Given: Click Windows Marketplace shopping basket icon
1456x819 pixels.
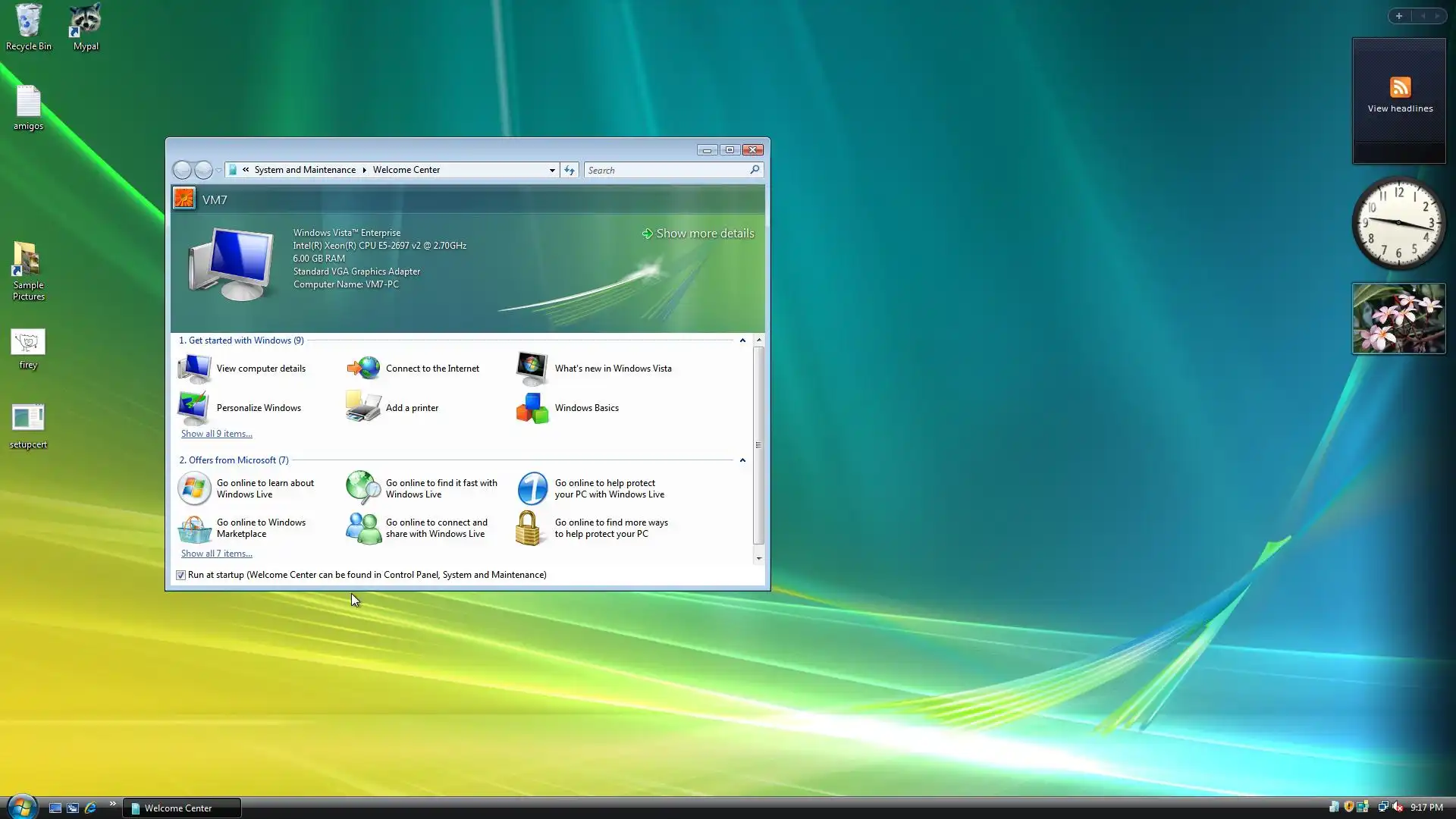Looking at the screenshot, I should point(194,529).
